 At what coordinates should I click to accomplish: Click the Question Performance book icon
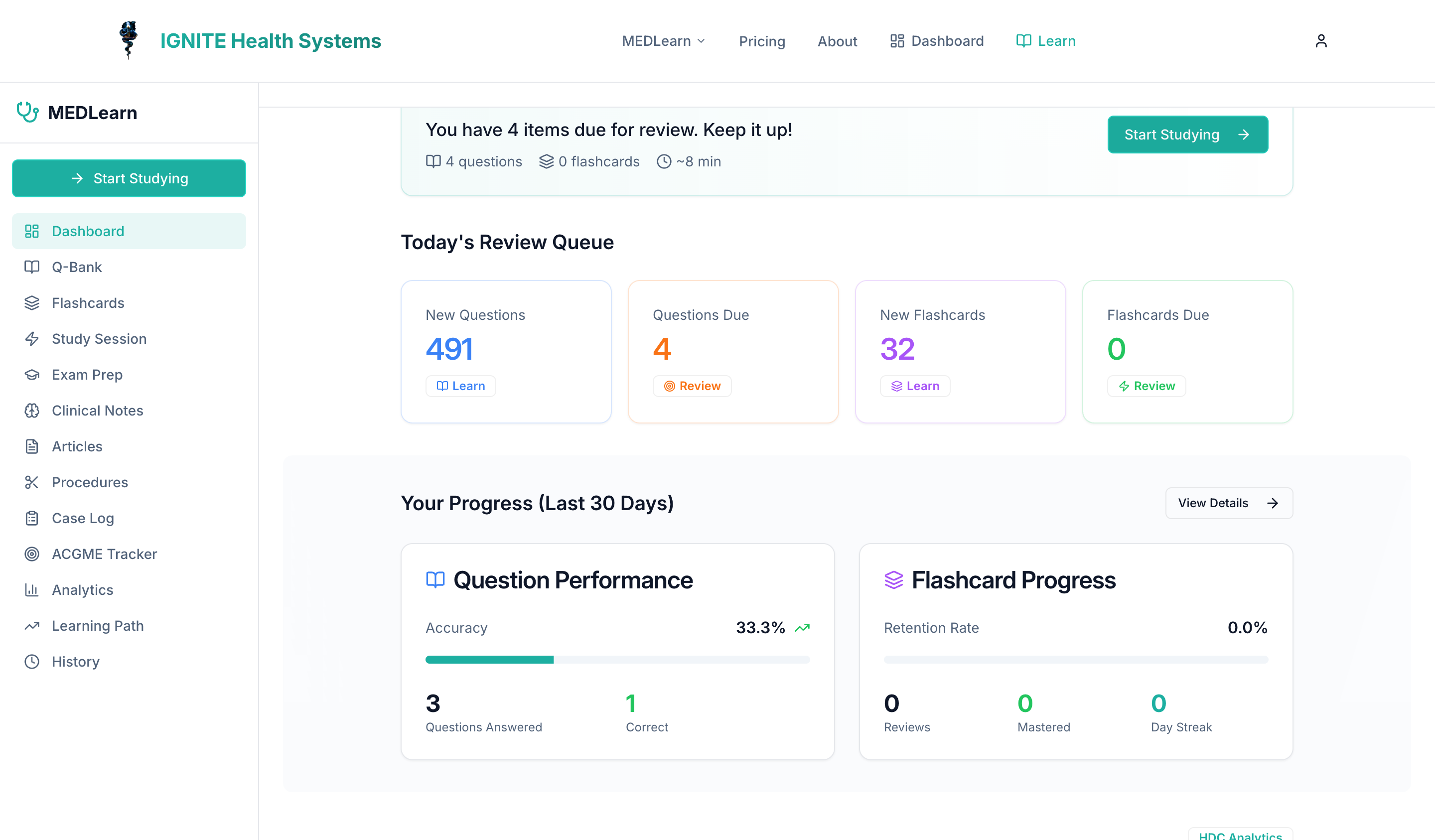[435, 580]
